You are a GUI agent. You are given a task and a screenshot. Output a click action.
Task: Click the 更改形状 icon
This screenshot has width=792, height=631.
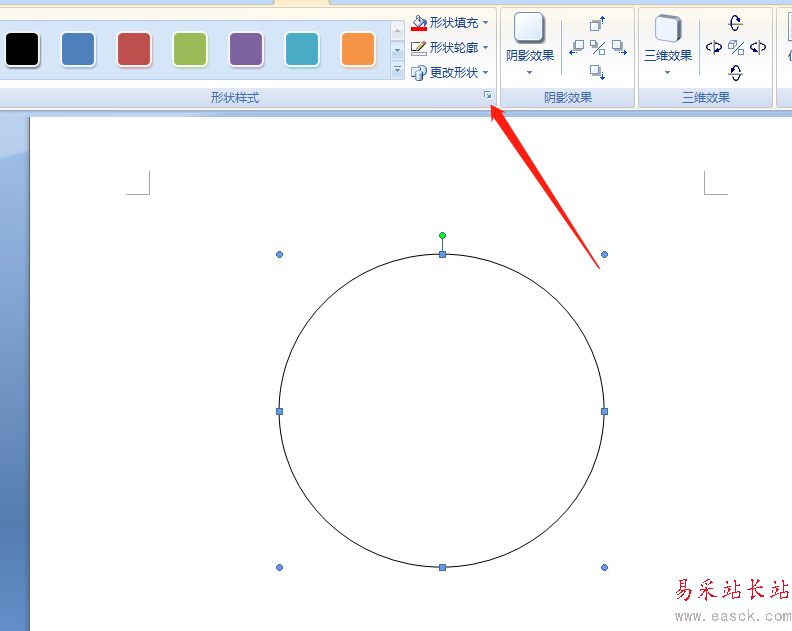(x=419, y=73)
